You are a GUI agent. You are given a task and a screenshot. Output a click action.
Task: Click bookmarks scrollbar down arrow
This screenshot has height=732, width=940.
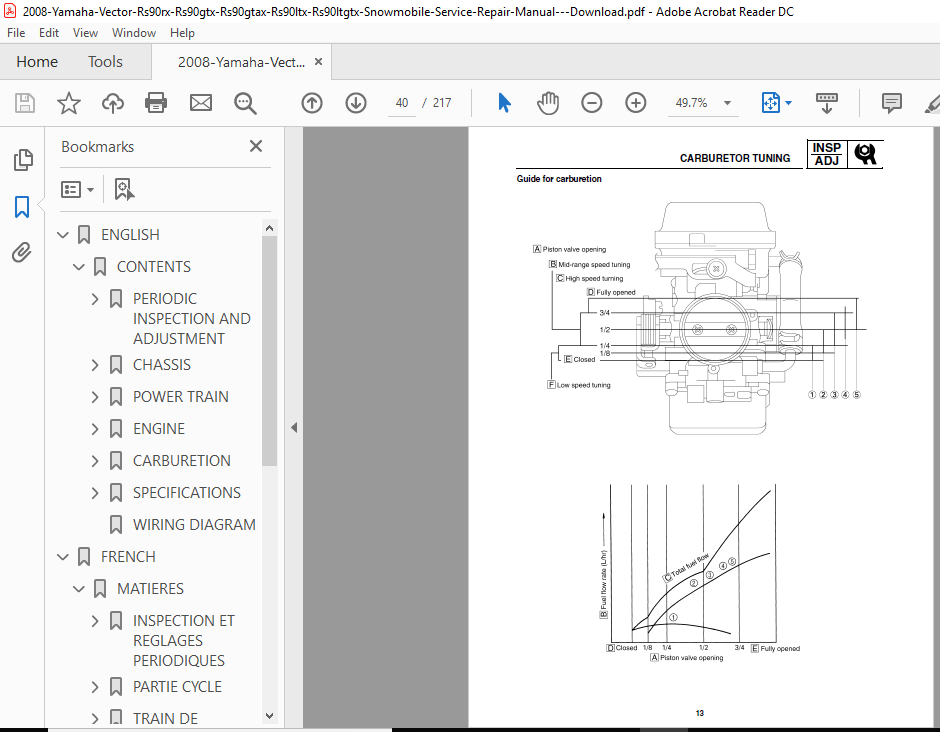[269, 716]
